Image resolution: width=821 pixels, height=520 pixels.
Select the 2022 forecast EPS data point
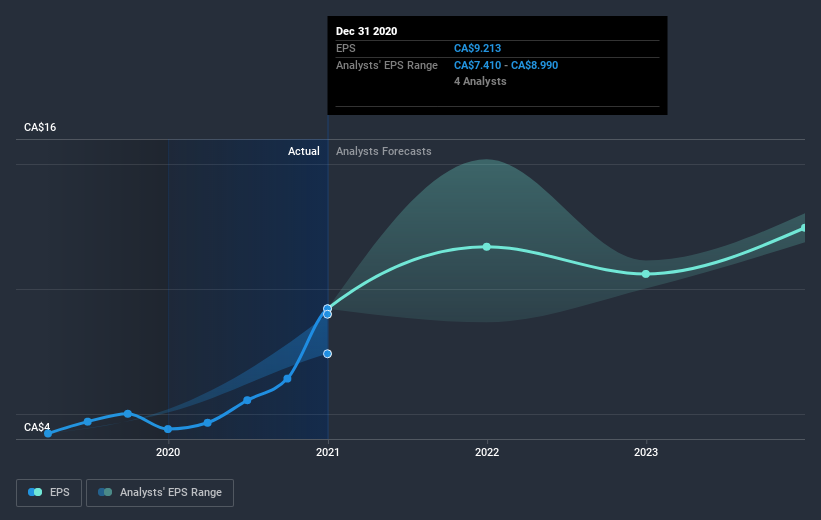tap(486, 247)
